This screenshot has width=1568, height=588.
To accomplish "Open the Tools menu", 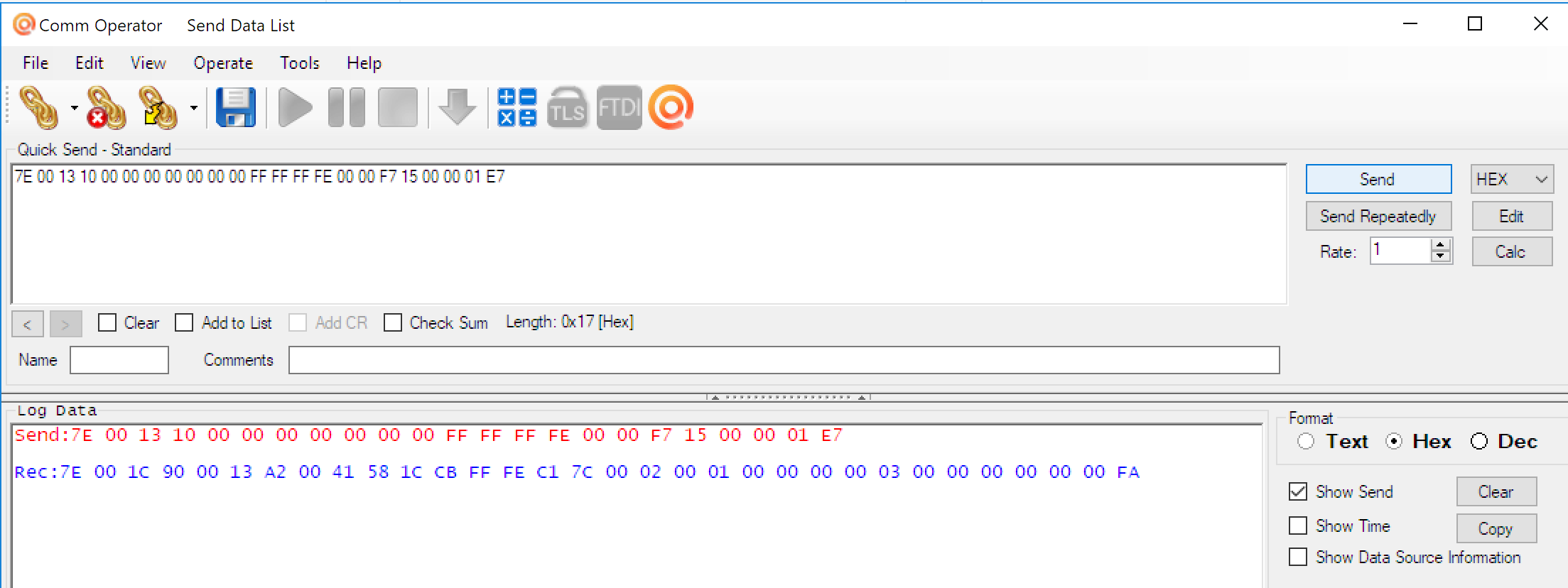I will 300,63.
